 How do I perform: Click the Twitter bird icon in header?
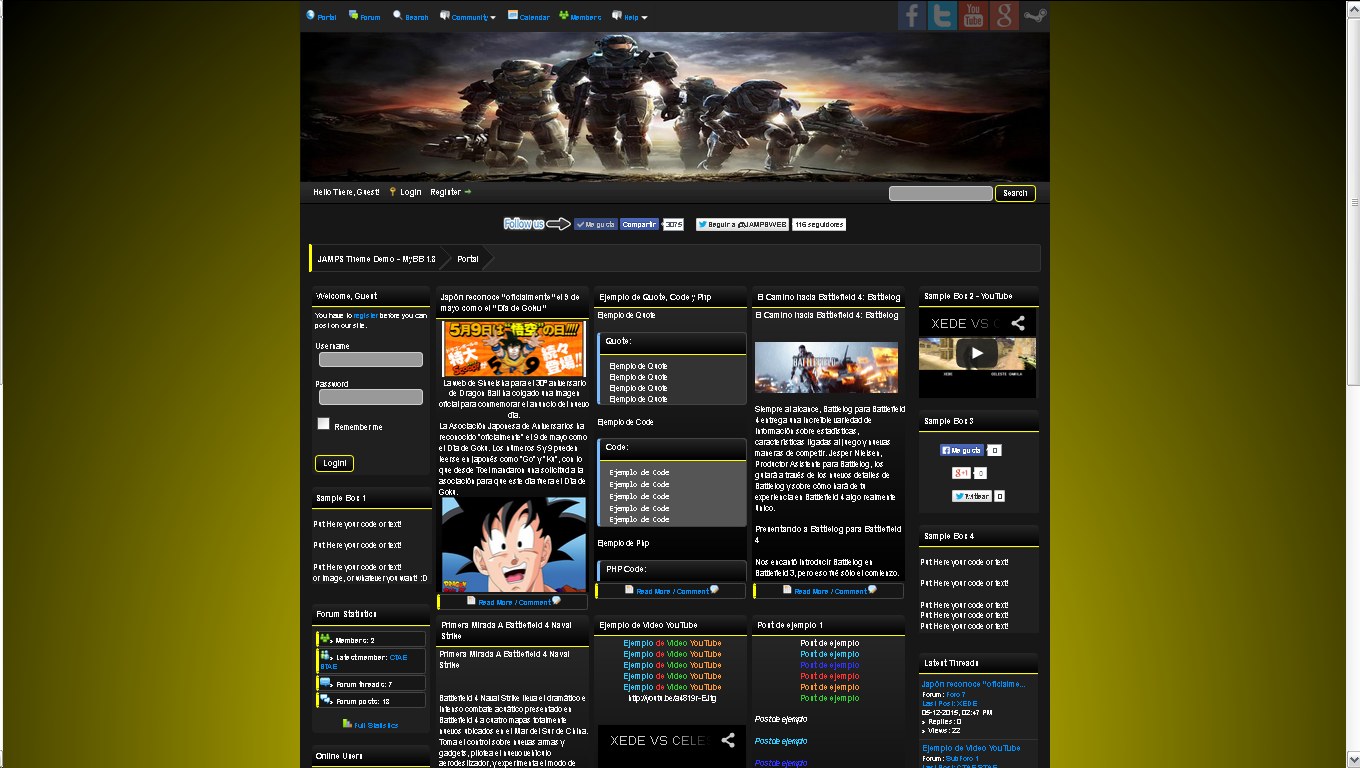942,16
